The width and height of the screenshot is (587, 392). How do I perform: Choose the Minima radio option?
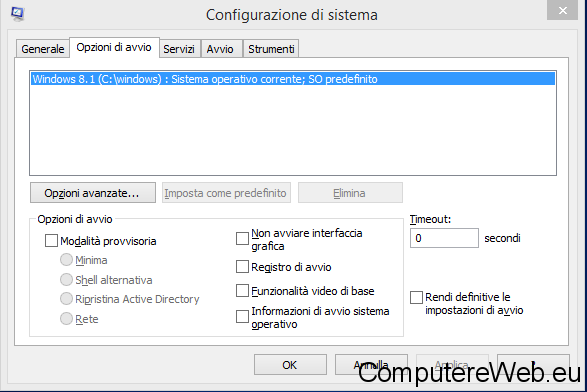[66, 260]
